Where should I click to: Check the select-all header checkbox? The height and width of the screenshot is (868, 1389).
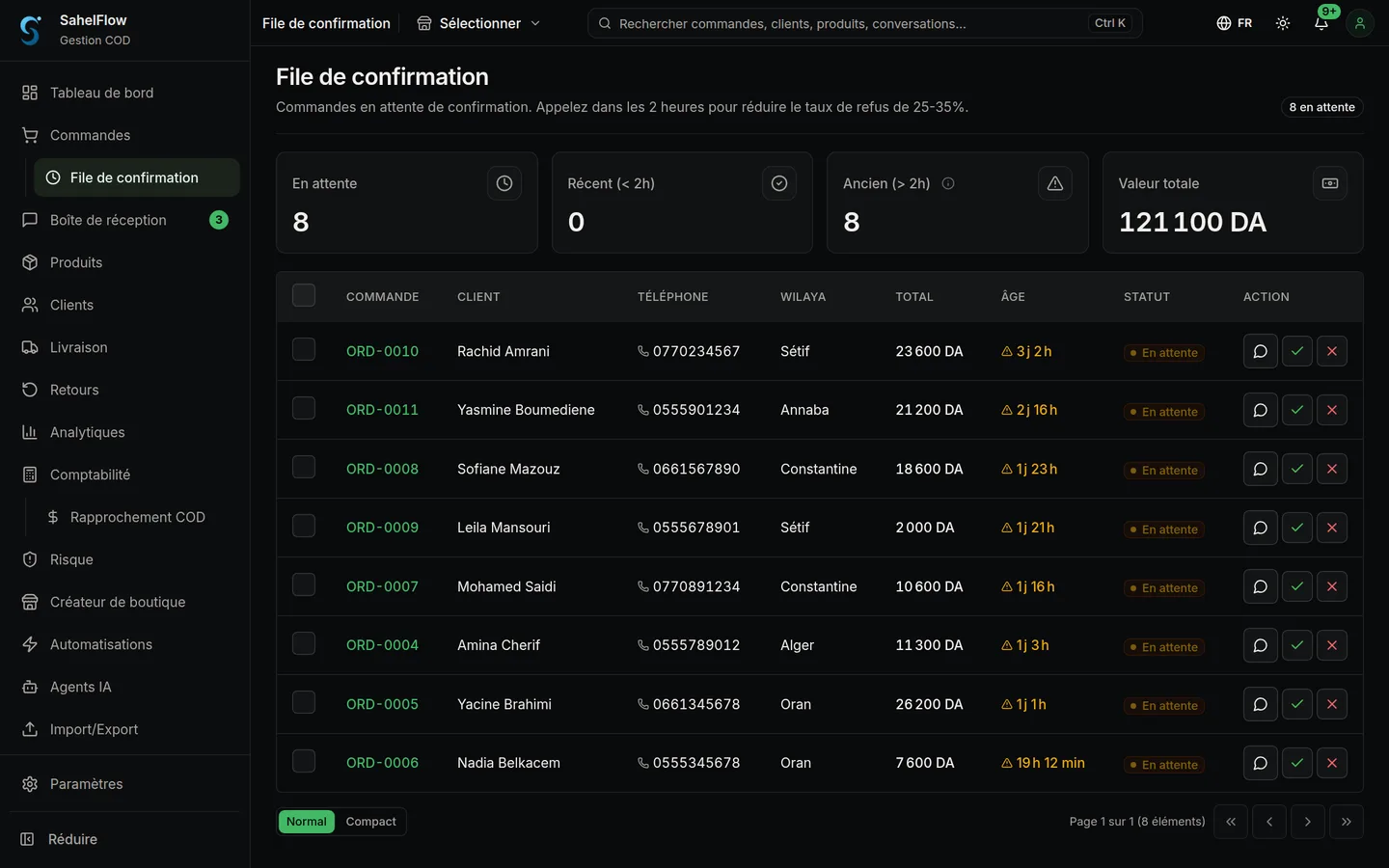pos(304,295)
